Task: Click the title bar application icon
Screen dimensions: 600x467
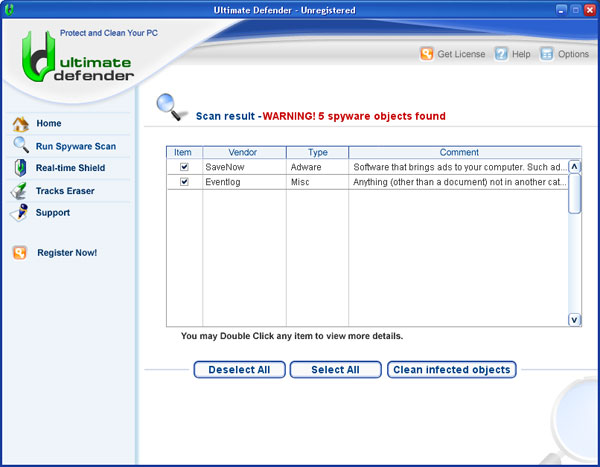Action: [x=9, y=10]
